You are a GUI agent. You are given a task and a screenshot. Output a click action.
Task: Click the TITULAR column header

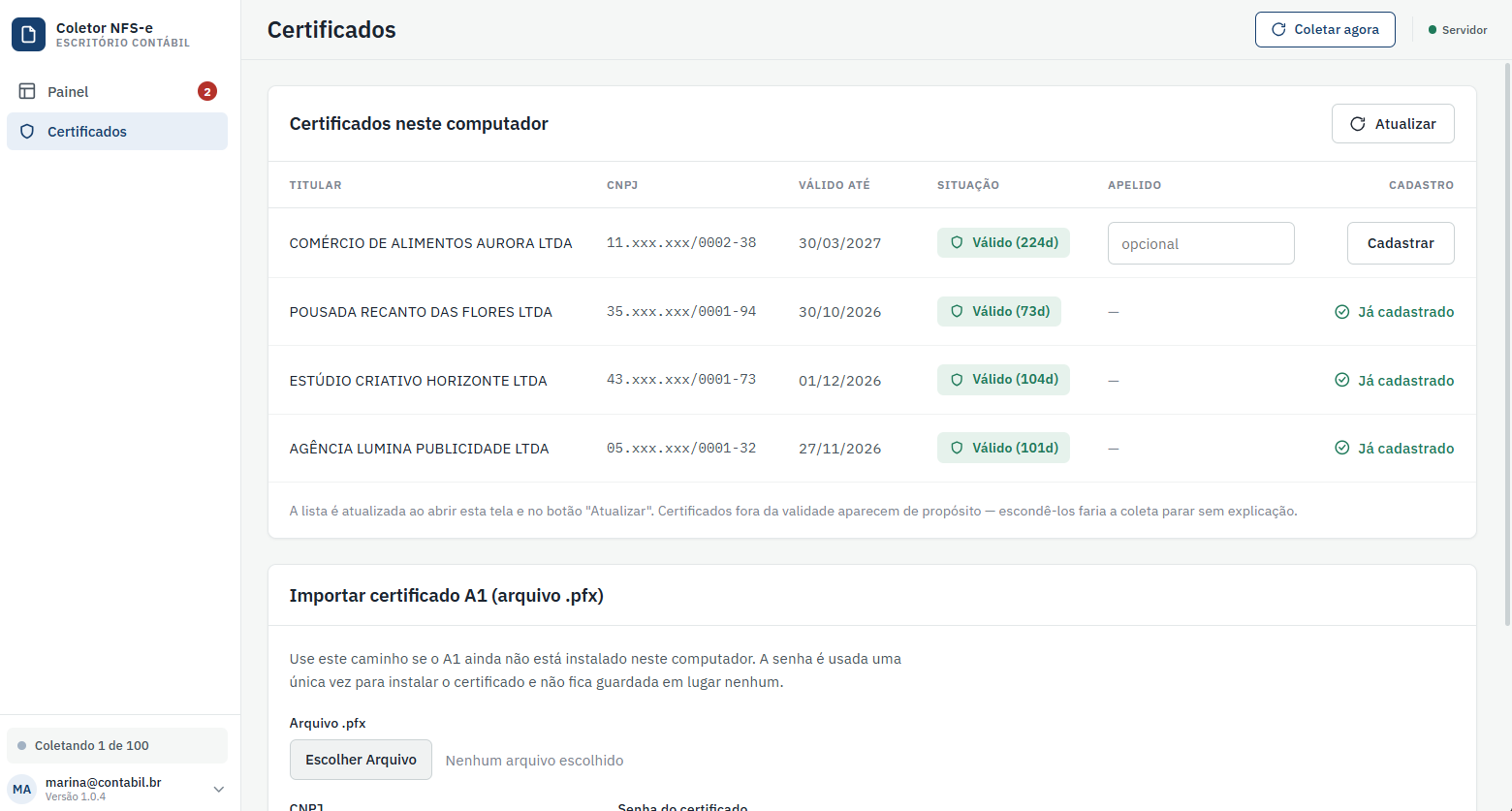coord(315,185)
